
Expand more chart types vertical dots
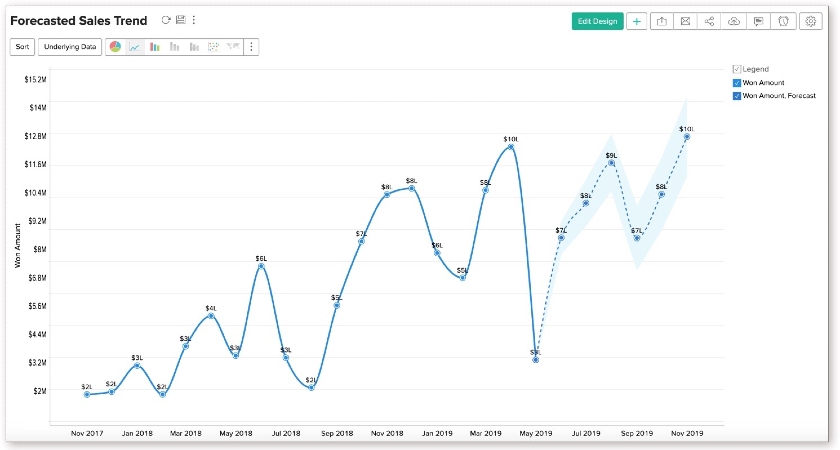click(251, 47)
